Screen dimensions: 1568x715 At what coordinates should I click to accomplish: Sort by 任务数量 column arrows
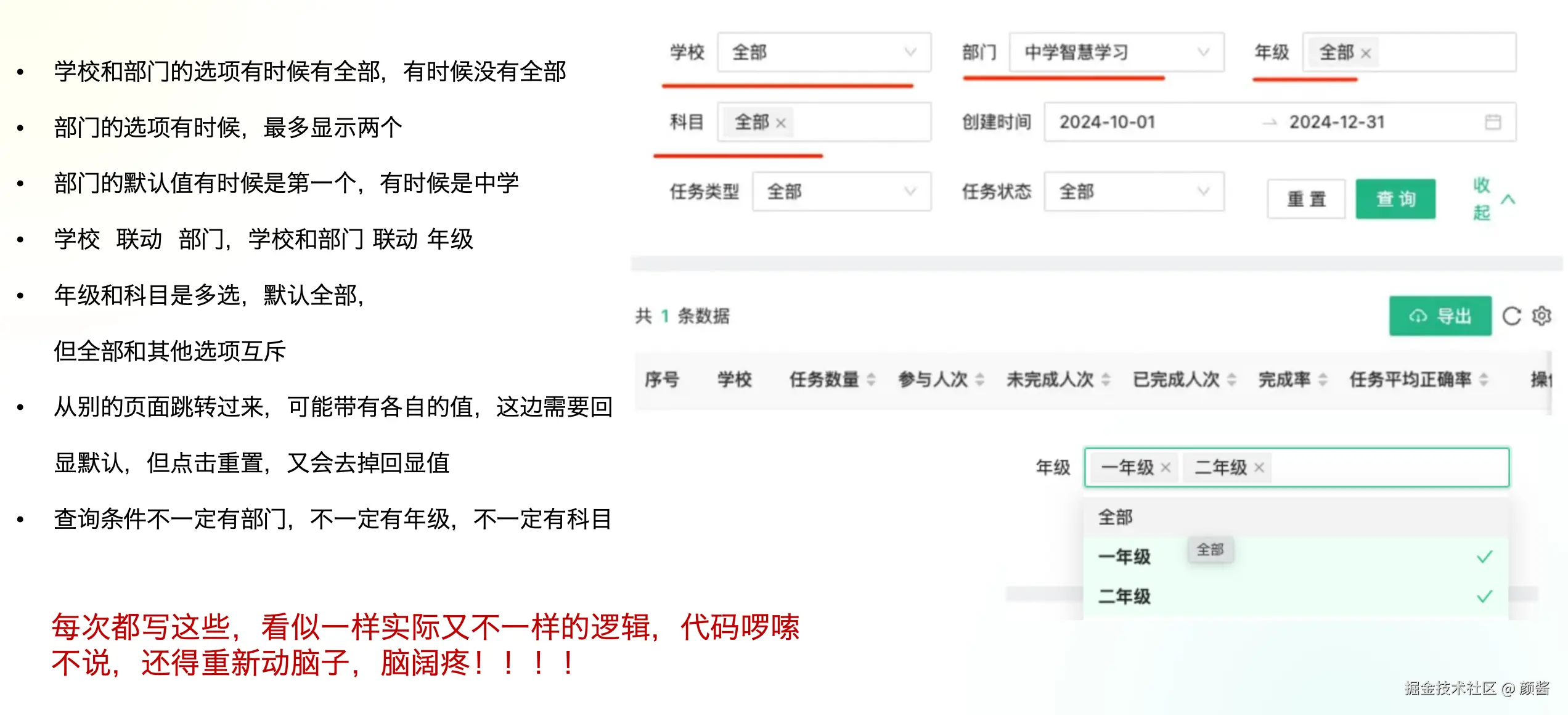(871, 380)
